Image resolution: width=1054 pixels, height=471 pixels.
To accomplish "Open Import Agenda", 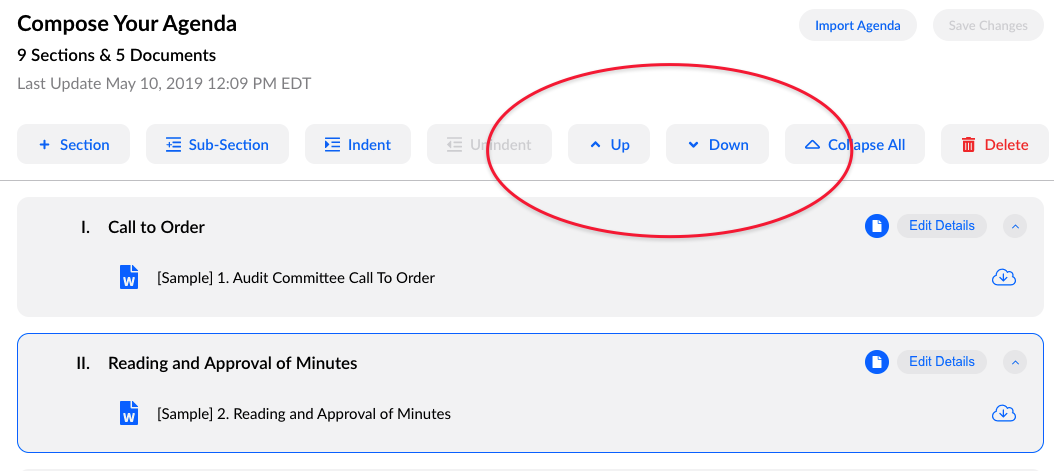I will (x=858, y=26).
